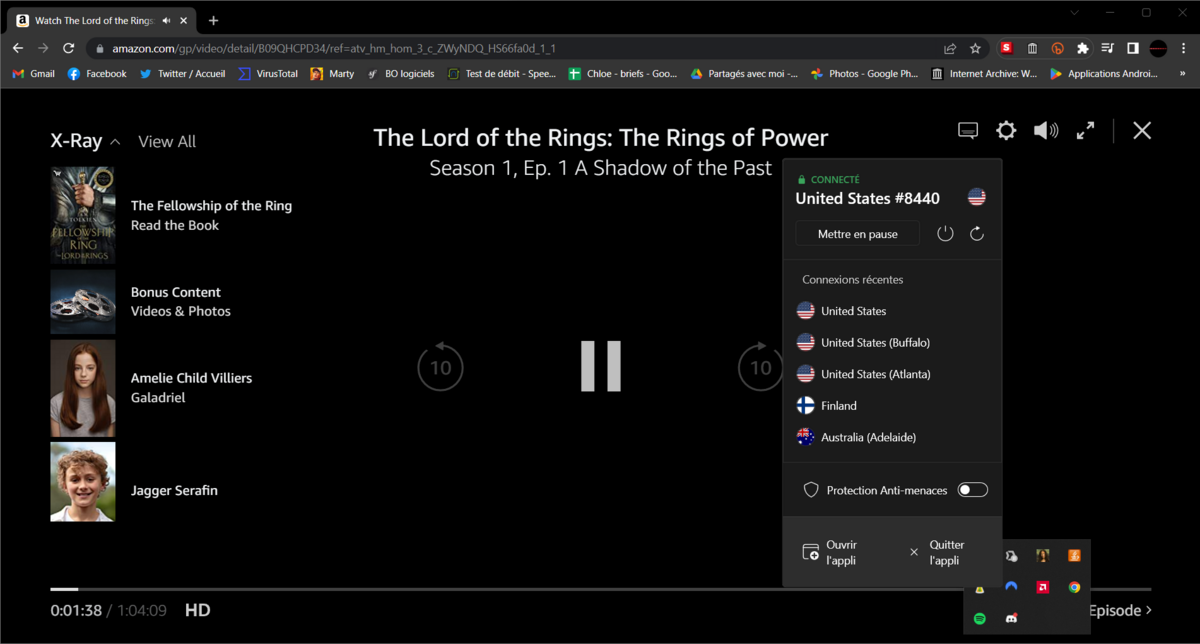Image resolution: width=1200 pixels, height=644 pixels.
Task: Click the orange Bitly extension icon
Action: 1057,48
